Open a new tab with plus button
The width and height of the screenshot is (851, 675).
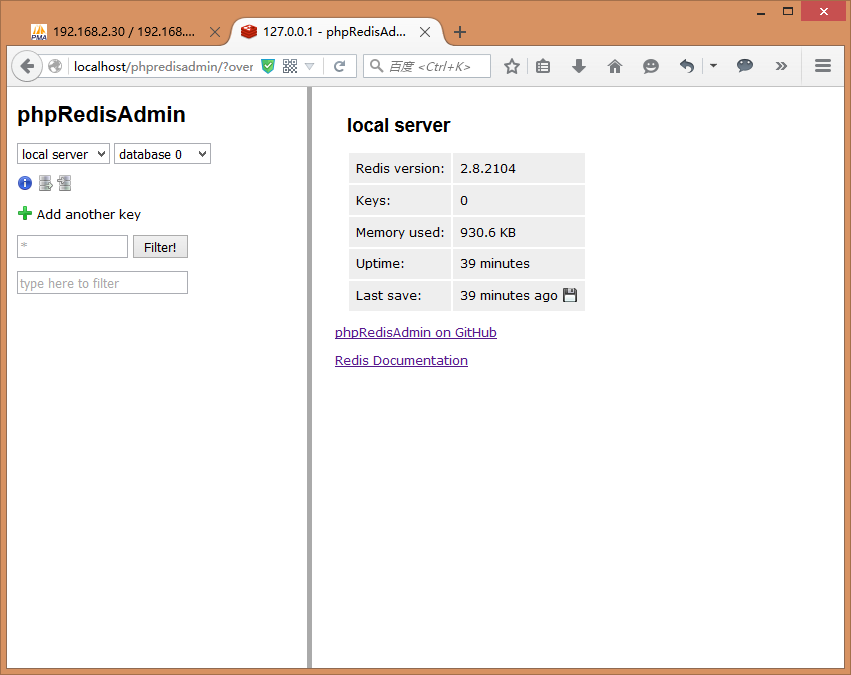[x=460, y=32]
